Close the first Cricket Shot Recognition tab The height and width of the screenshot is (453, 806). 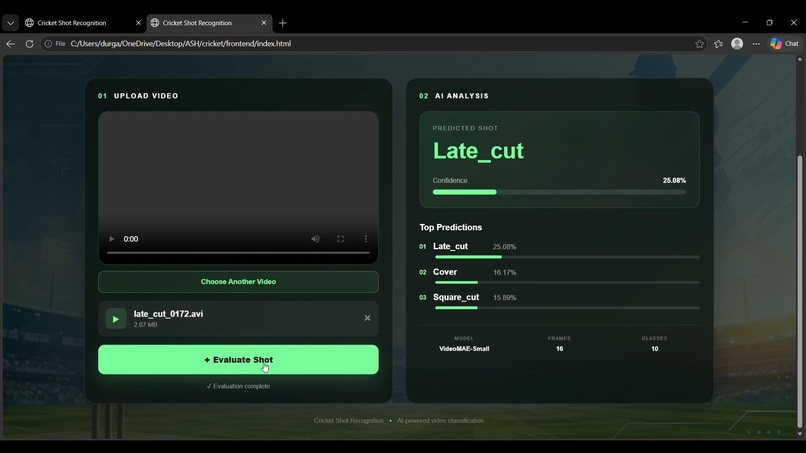(x=138, y=23)
